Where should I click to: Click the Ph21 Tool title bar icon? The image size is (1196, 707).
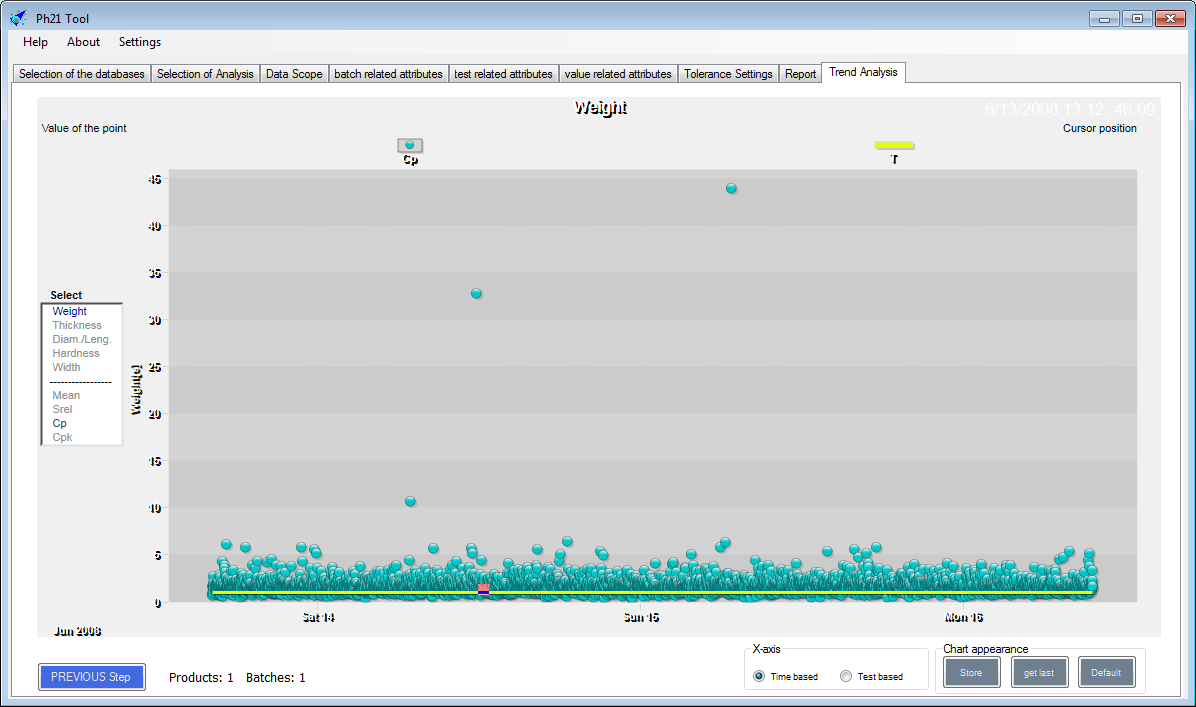tap(18, 18)
